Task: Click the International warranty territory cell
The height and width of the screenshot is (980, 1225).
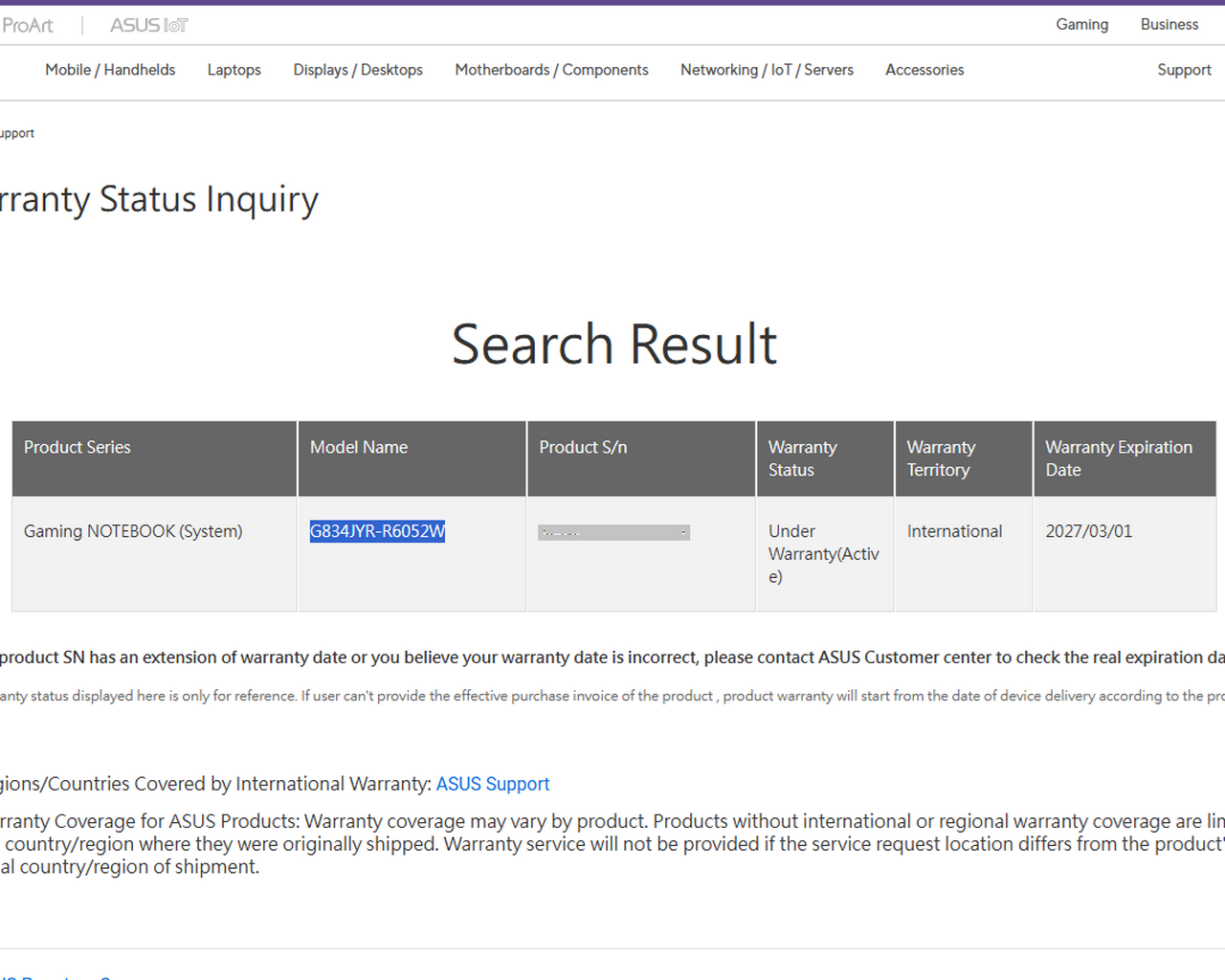Action: 964,554
